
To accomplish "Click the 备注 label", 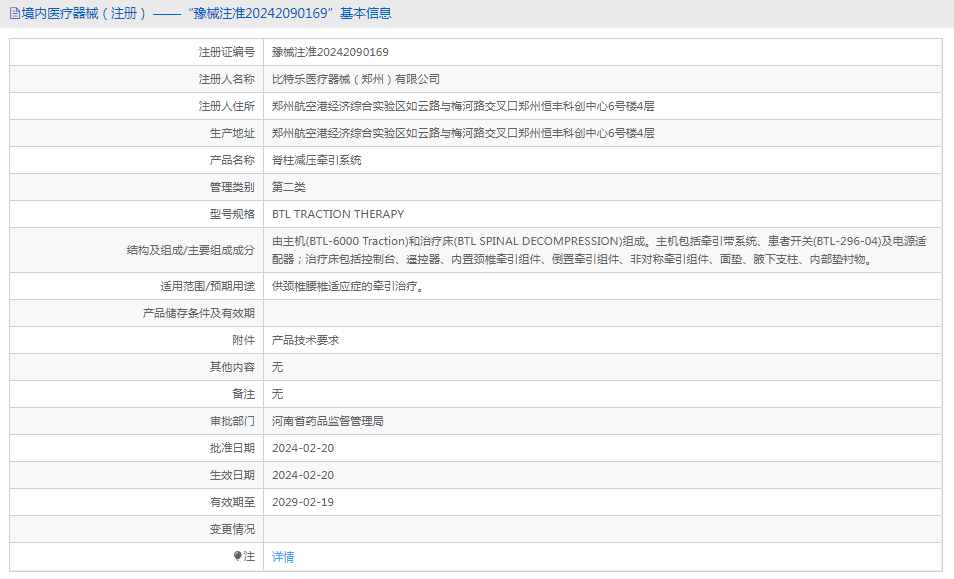I will [243, 394].
